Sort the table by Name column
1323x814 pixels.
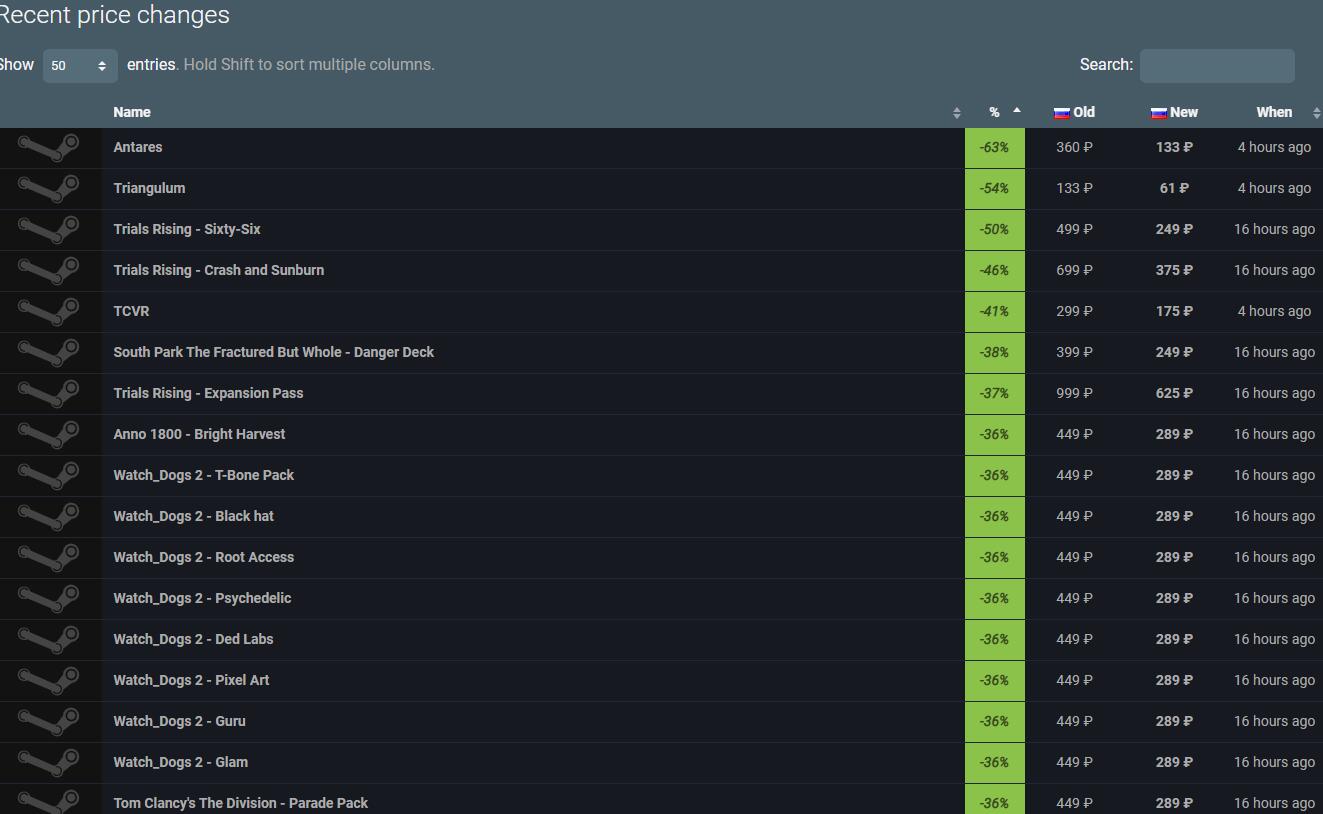click(132, 112)
